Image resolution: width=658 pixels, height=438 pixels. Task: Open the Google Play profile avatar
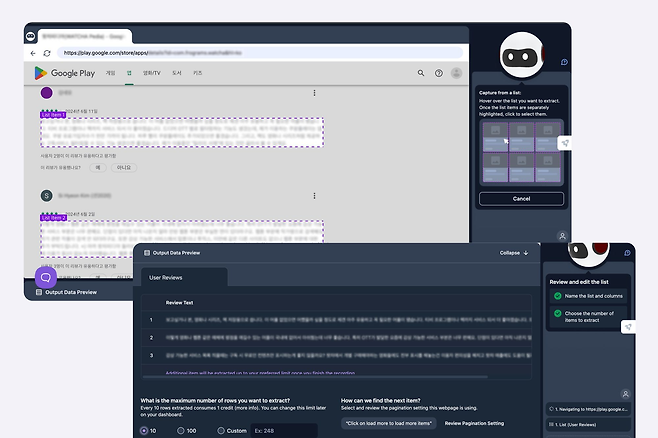pos(456,73)
